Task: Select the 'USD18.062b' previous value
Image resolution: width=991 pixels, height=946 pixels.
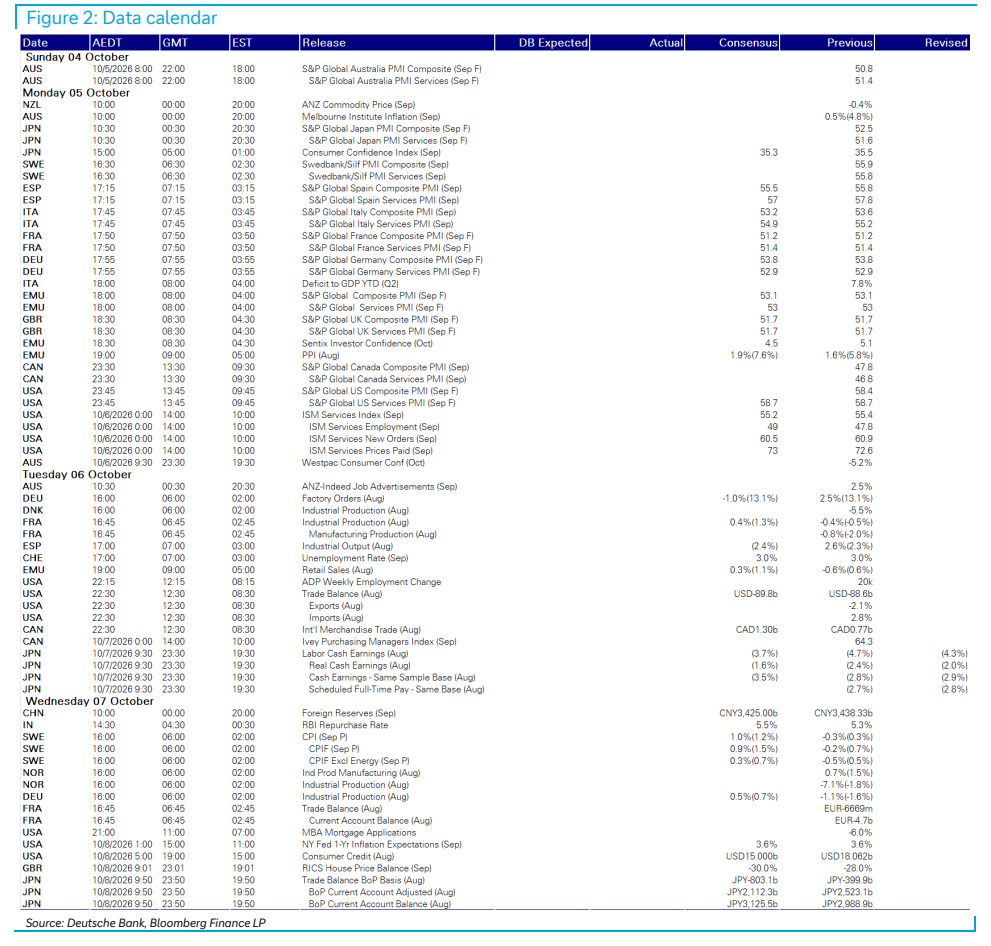Action: [846, 857]
